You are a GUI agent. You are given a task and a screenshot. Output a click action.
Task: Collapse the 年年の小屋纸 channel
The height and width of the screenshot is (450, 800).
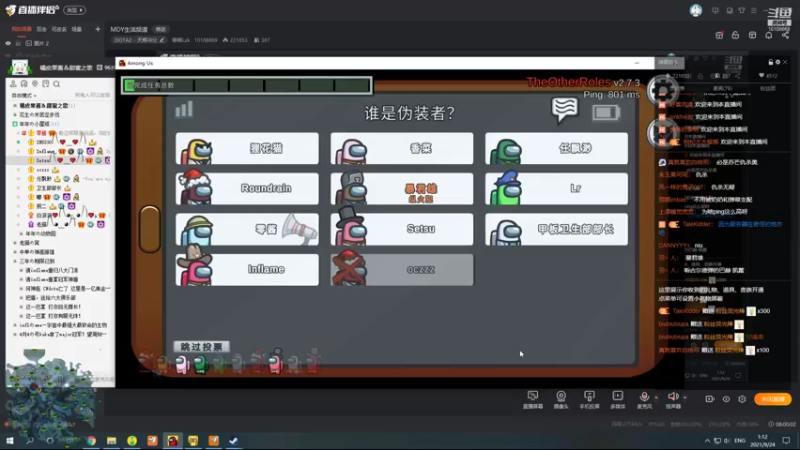point(15,123)
